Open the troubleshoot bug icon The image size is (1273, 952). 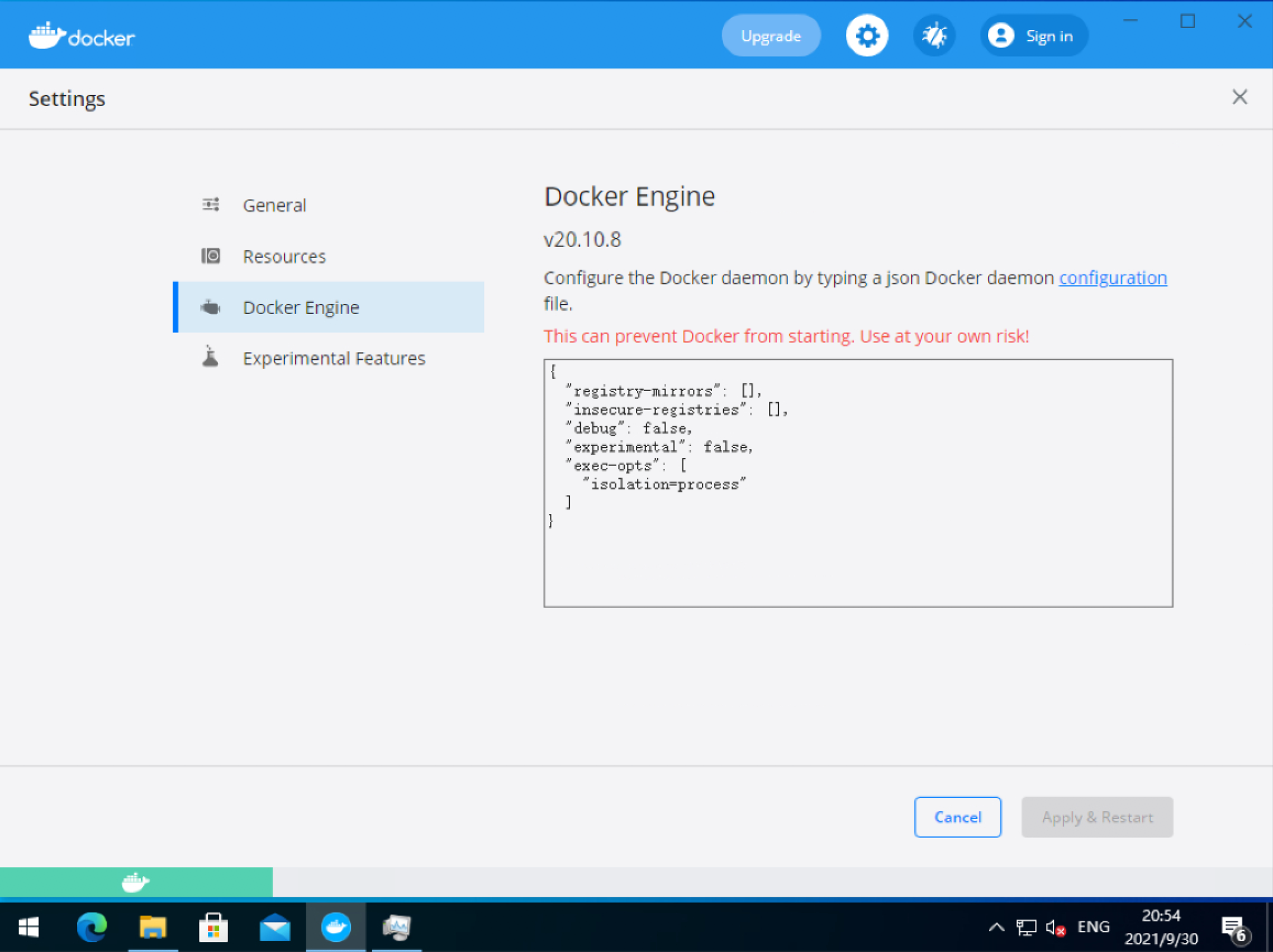click(x=934, y=36)
